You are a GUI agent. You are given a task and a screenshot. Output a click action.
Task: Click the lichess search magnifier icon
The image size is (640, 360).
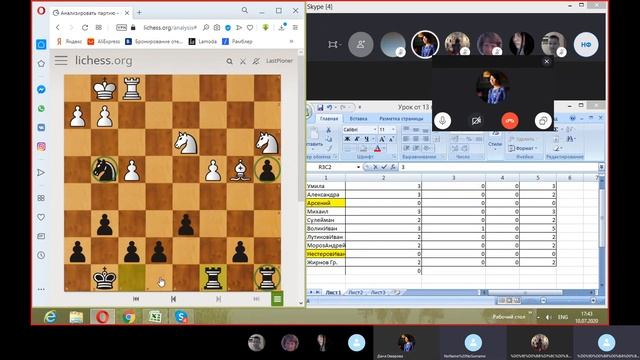pyautogui.click(x=229, y=61)
